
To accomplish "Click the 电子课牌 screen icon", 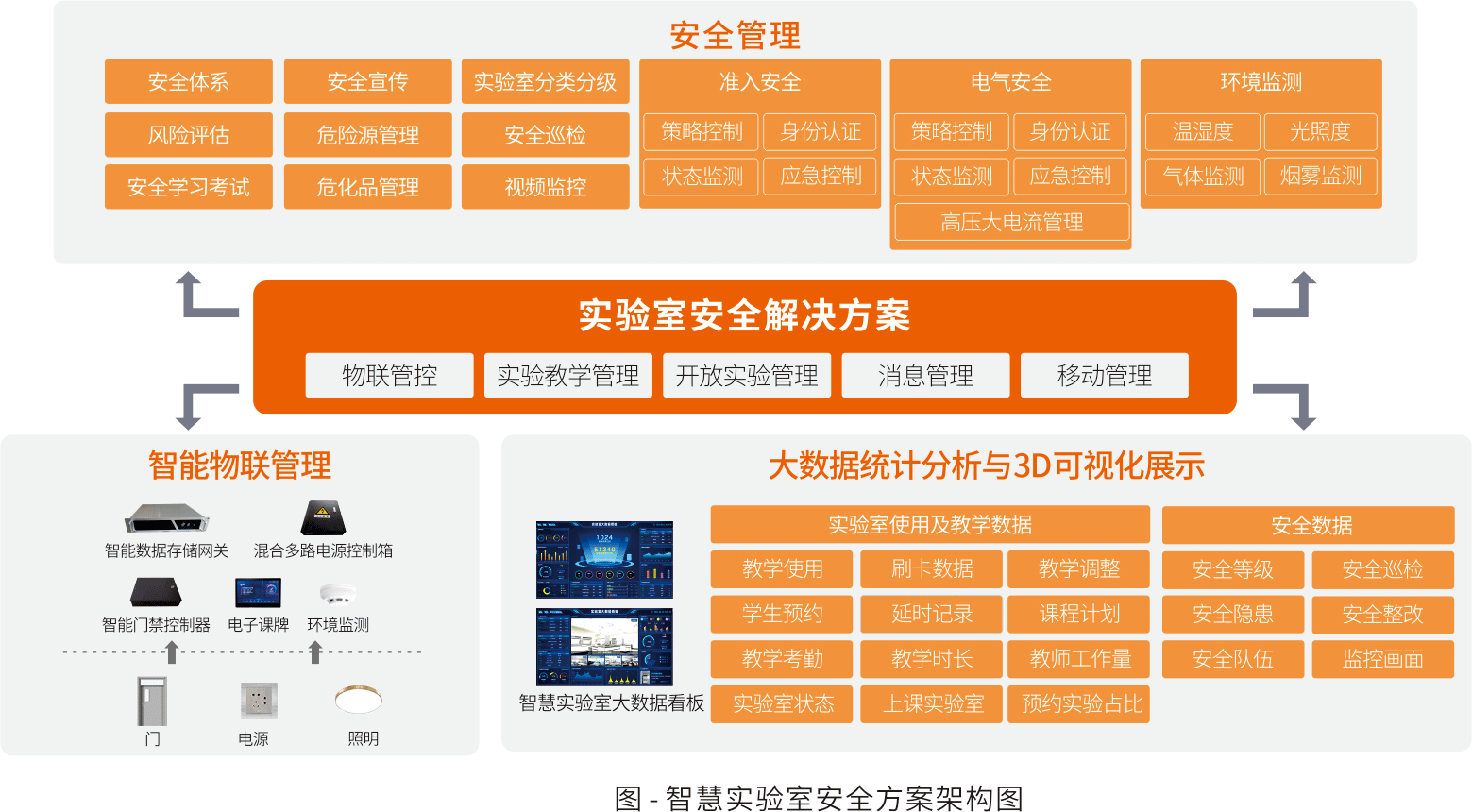I will pyautogui.click(x=258, y=593).
